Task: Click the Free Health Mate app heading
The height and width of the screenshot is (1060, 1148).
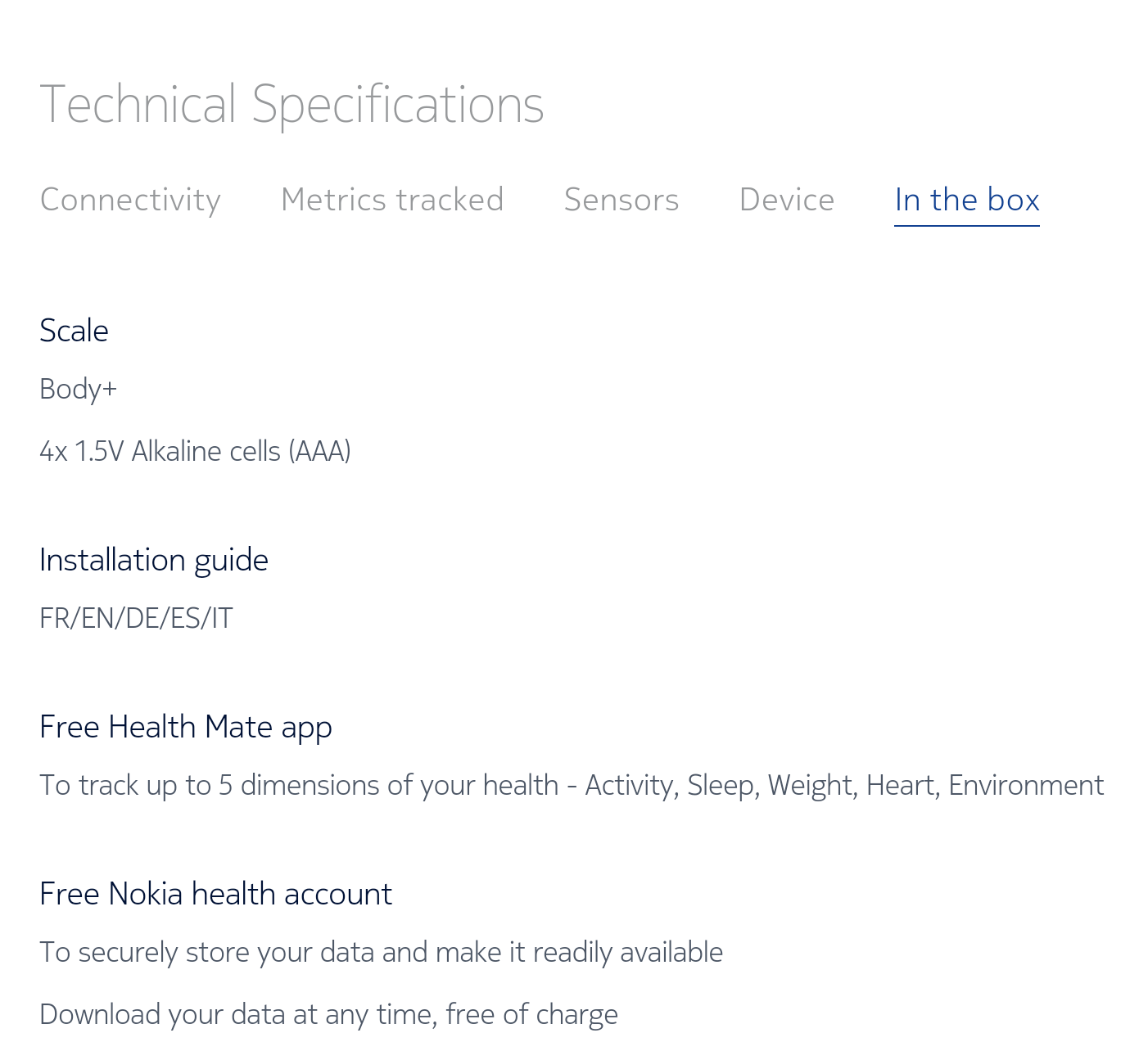Action: pos(186,727)
